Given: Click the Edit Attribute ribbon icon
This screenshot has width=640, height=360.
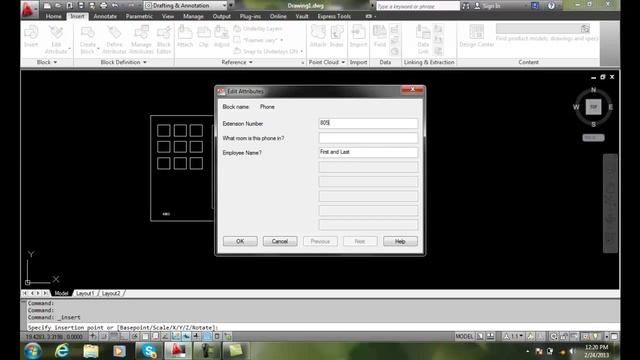Looking at the screenshot, I should pyautogui.click(x=56, y=39).
